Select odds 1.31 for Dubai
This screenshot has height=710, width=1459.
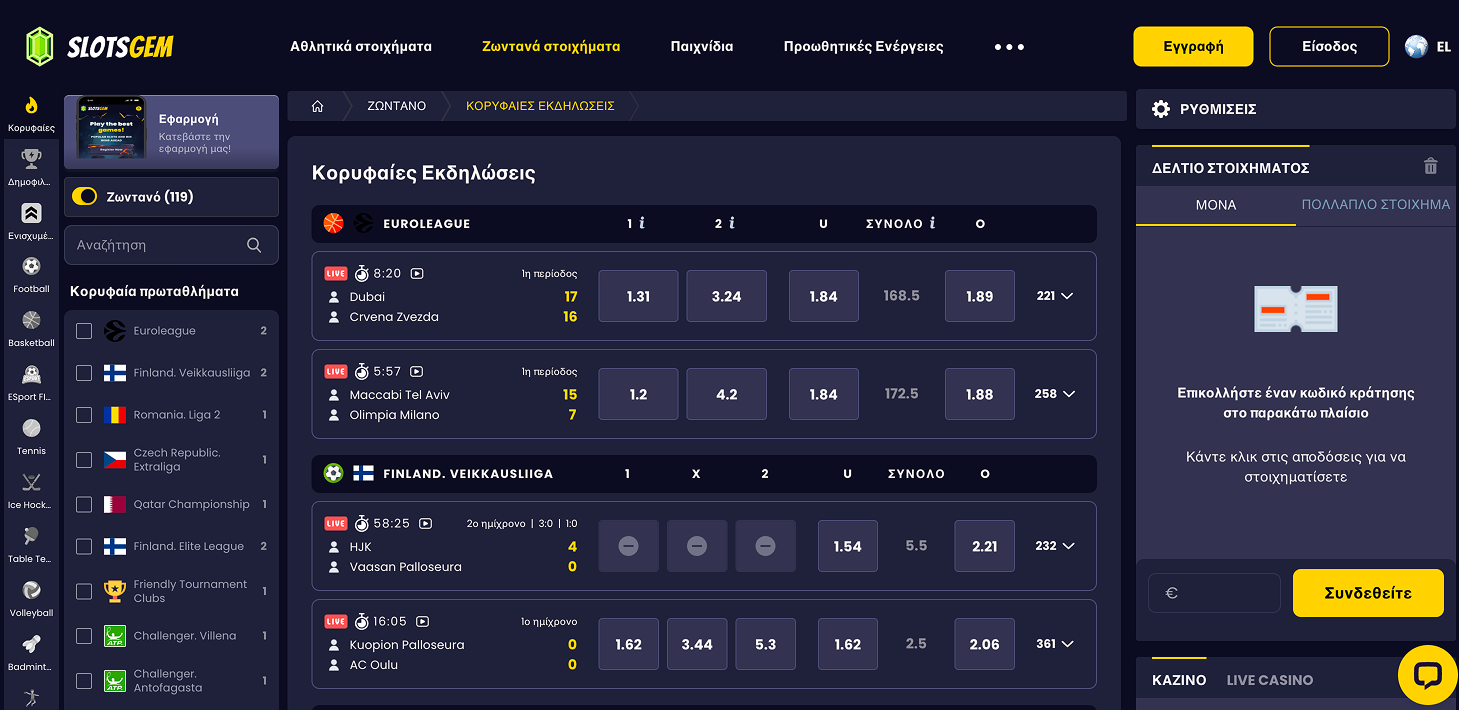(638, 296)
